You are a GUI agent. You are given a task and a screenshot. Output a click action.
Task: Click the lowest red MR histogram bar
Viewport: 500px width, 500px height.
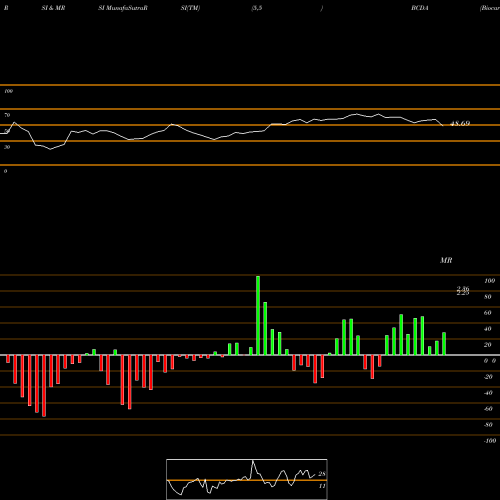coord(44,386)
